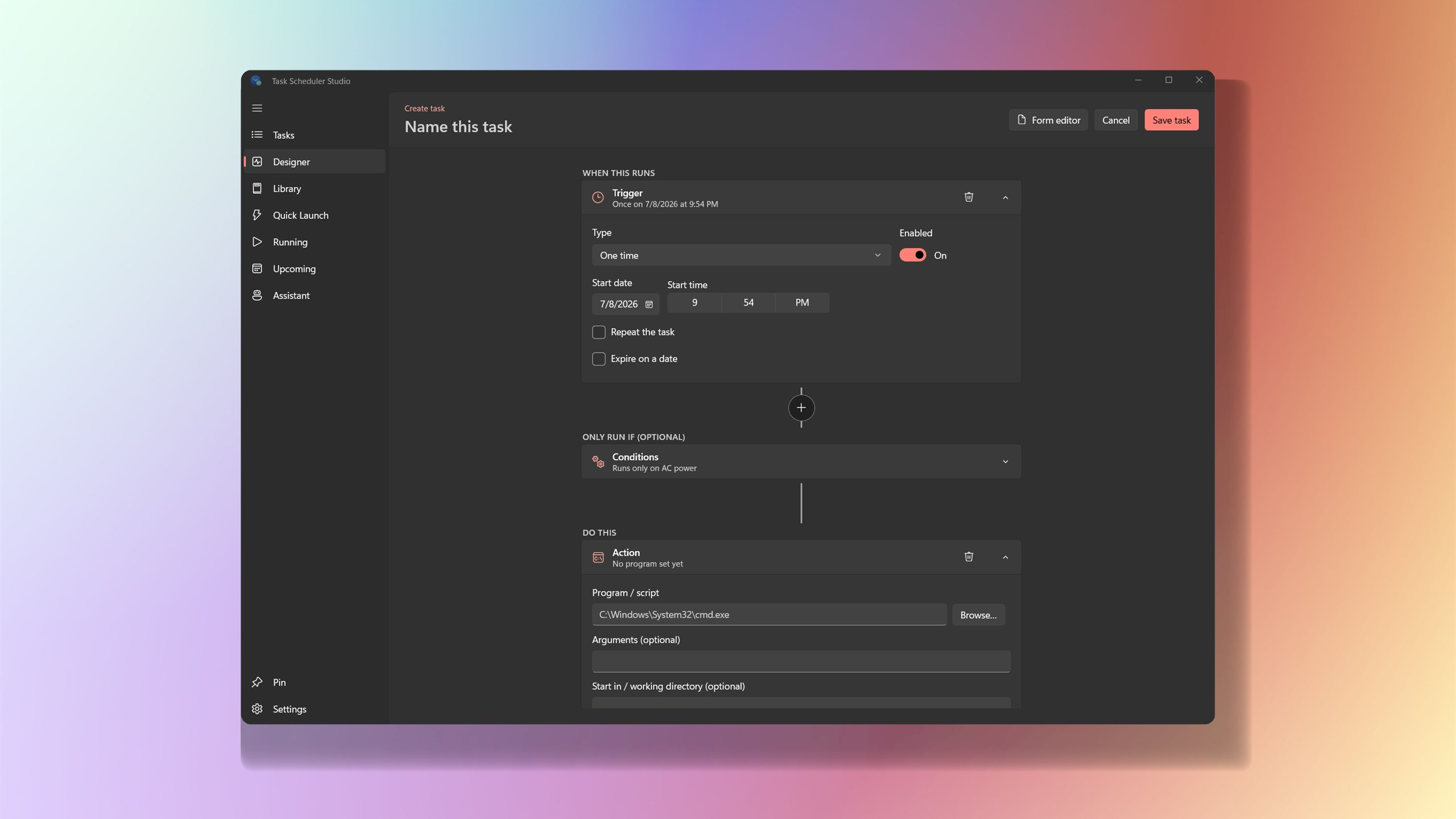Click Browse for program
Image resolution: width=1456 pixels, height=819 pixels.
[978, 615]
